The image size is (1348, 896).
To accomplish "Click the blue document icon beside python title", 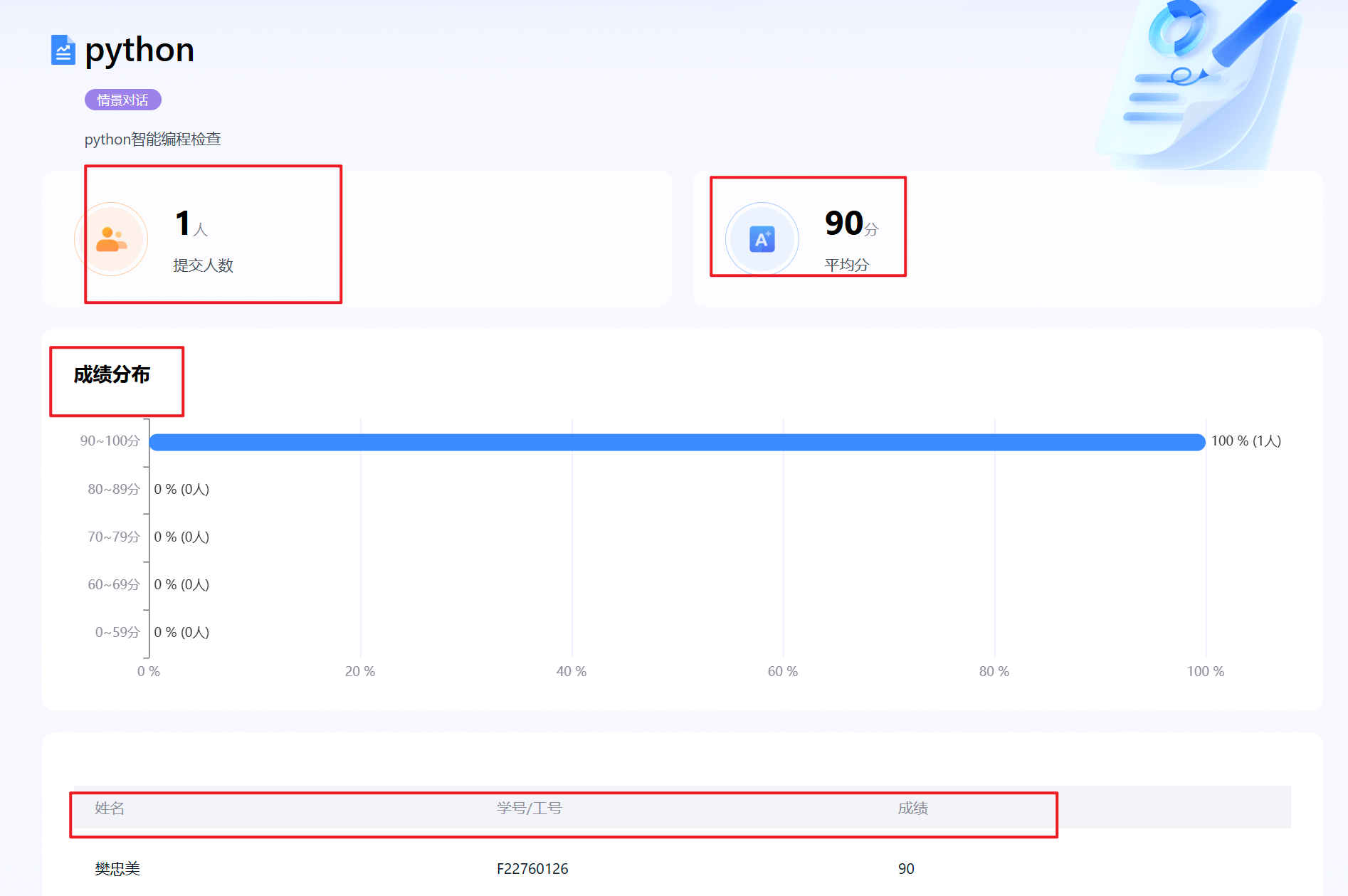I will [x=63, y=51].
